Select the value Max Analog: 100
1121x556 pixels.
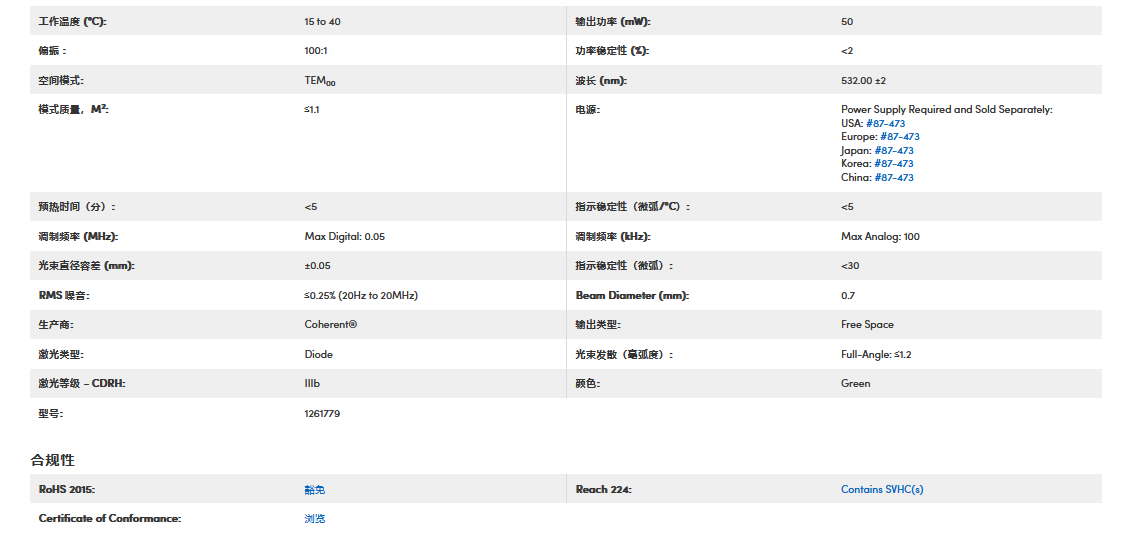(880, 237)
